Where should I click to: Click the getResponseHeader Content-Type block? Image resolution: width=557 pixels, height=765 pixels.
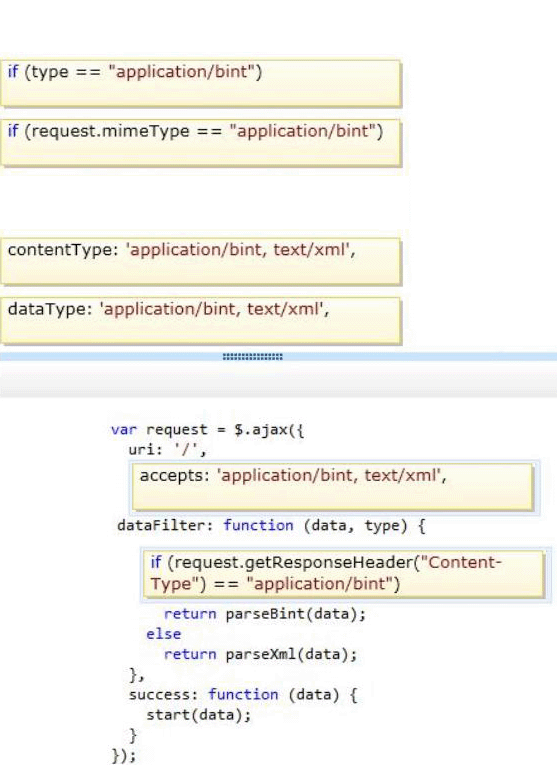point(343,574)
